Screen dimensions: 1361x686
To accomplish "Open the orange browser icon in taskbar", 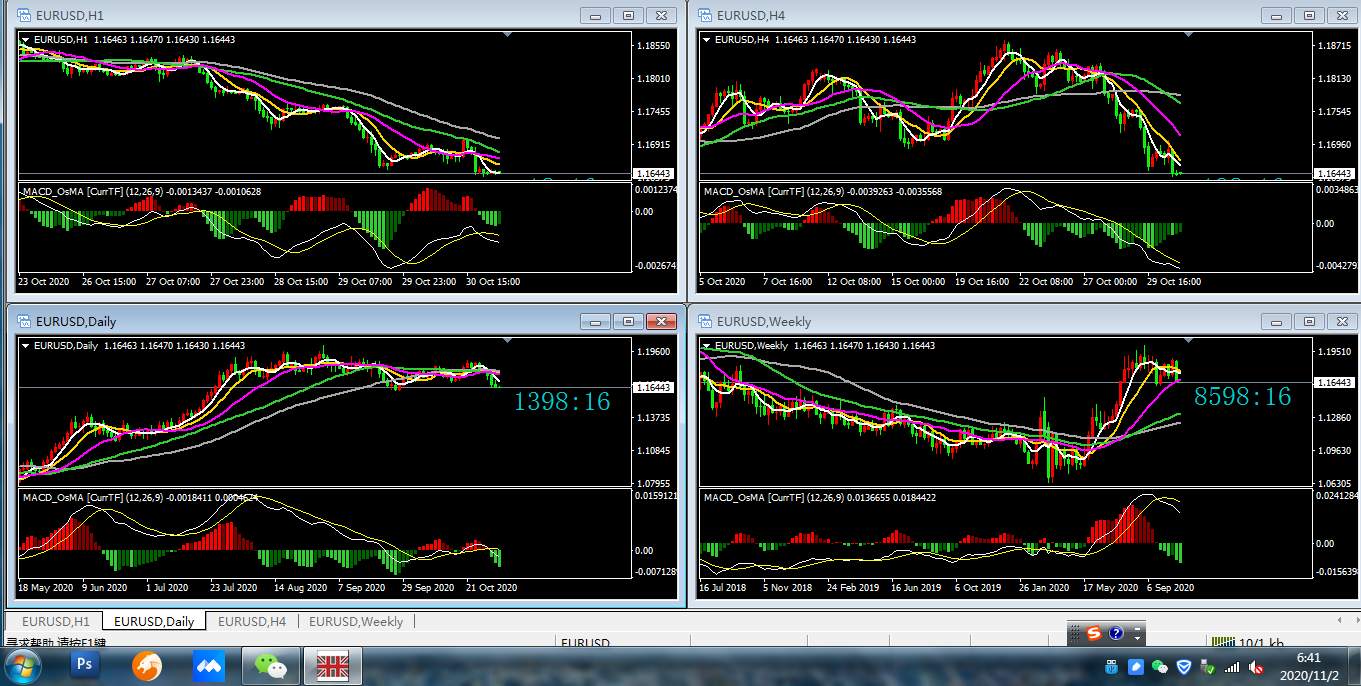I will (x=147, y=665).
